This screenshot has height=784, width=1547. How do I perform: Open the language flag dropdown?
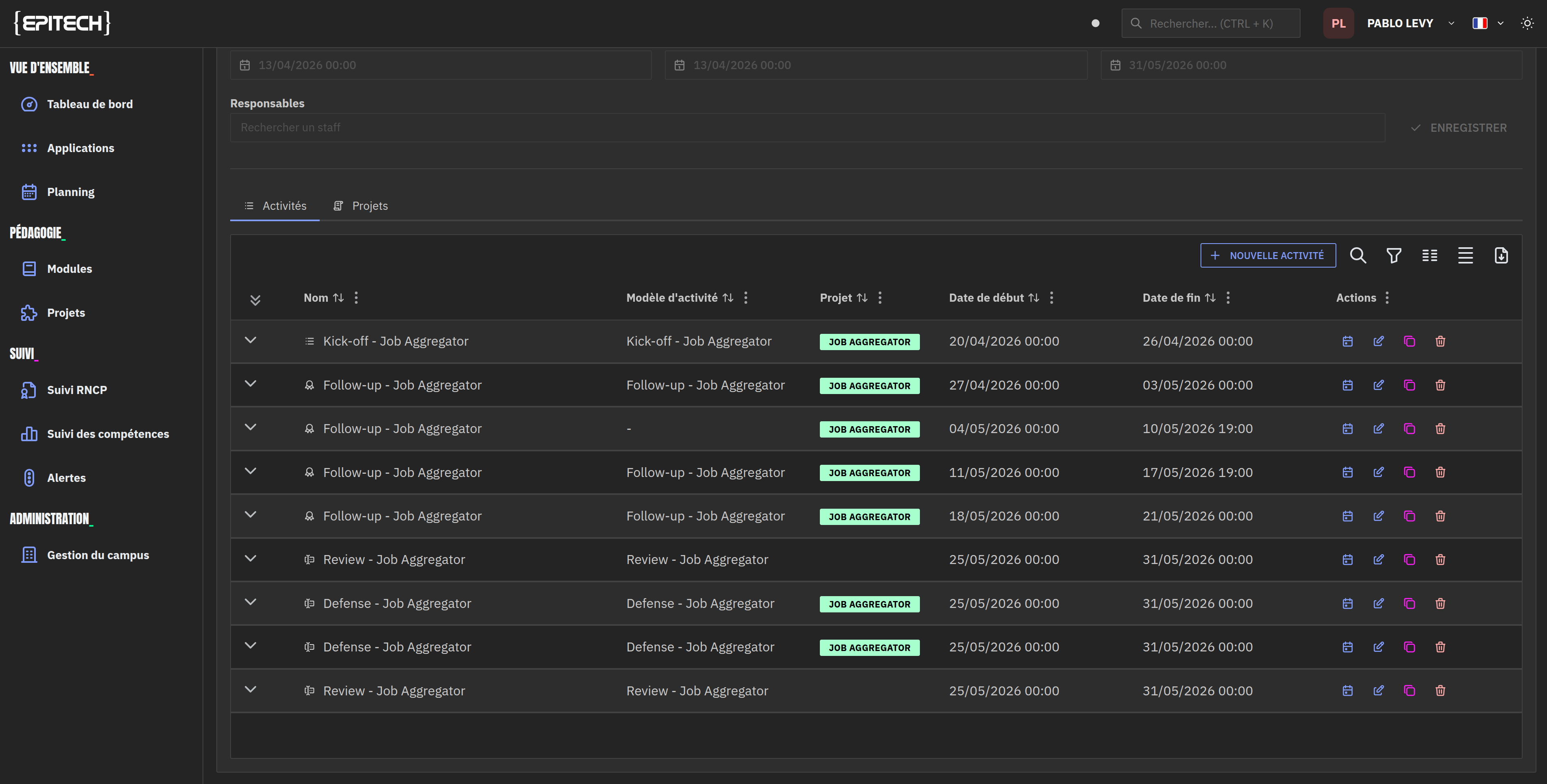click(x=1488, y=24)
